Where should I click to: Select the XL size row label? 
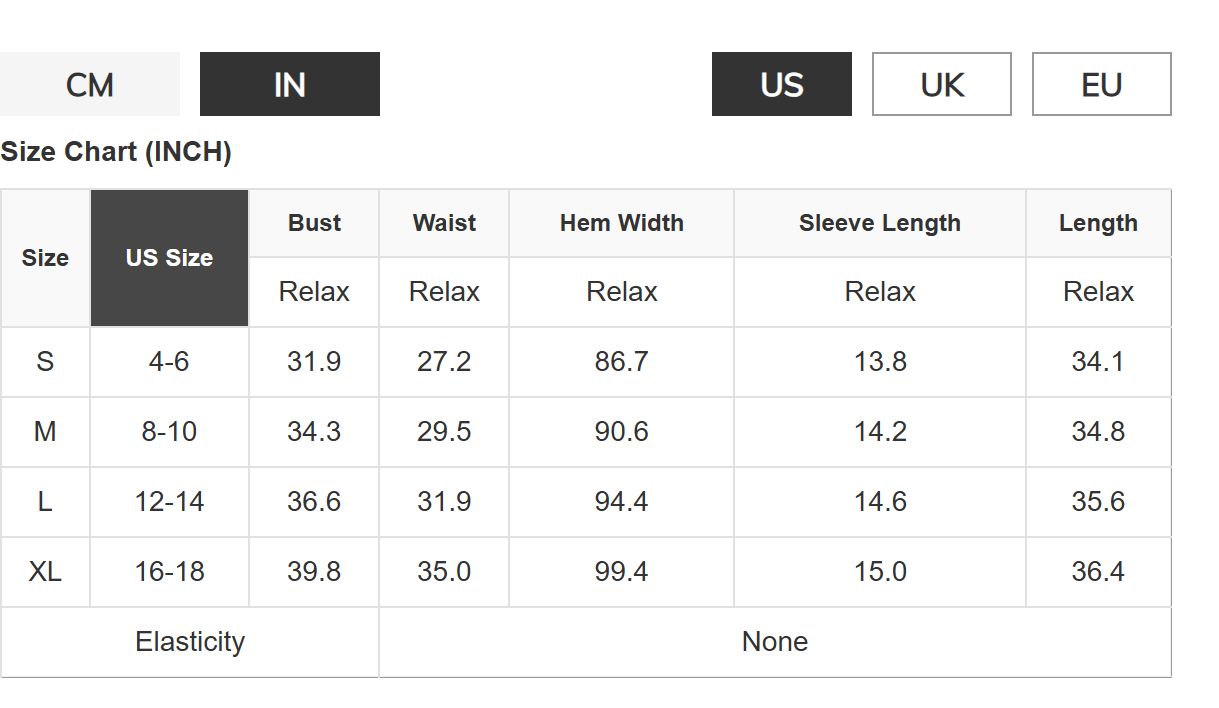coord(45,571)
